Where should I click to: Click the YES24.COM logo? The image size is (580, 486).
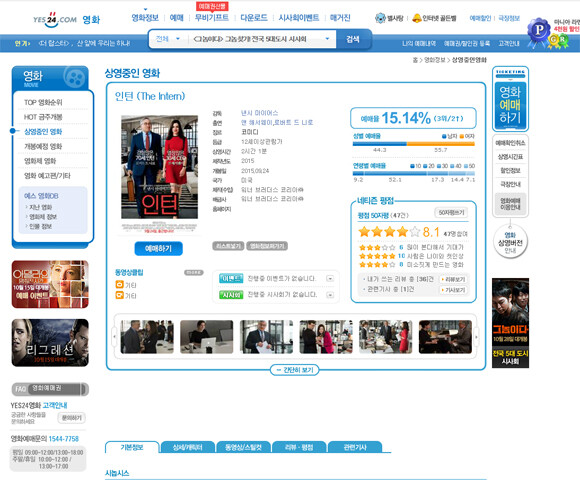(x=55, y=19)
